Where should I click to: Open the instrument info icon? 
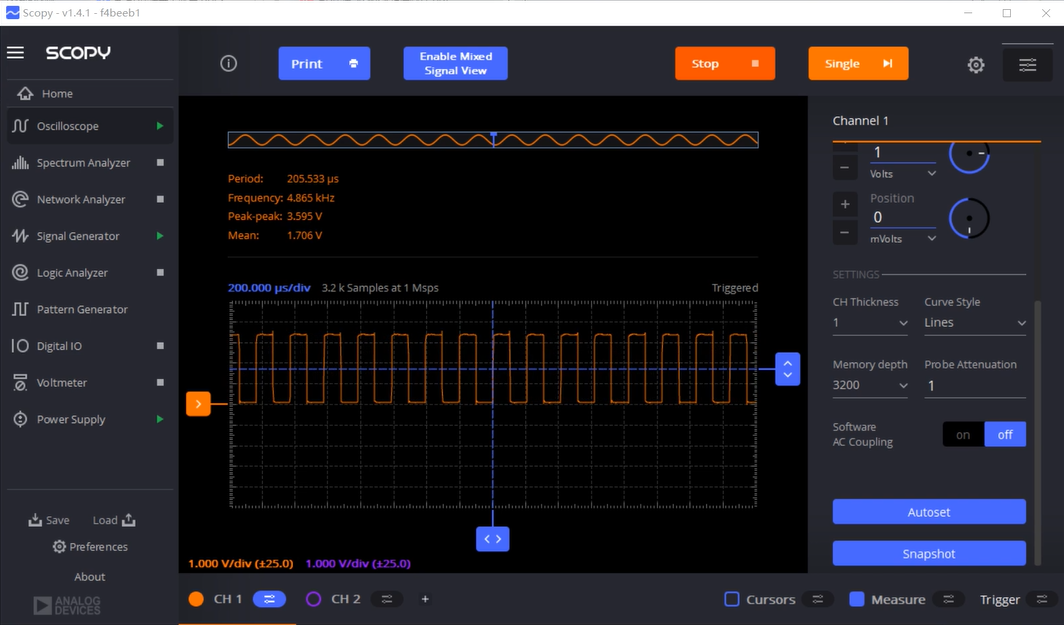[229, 63]
